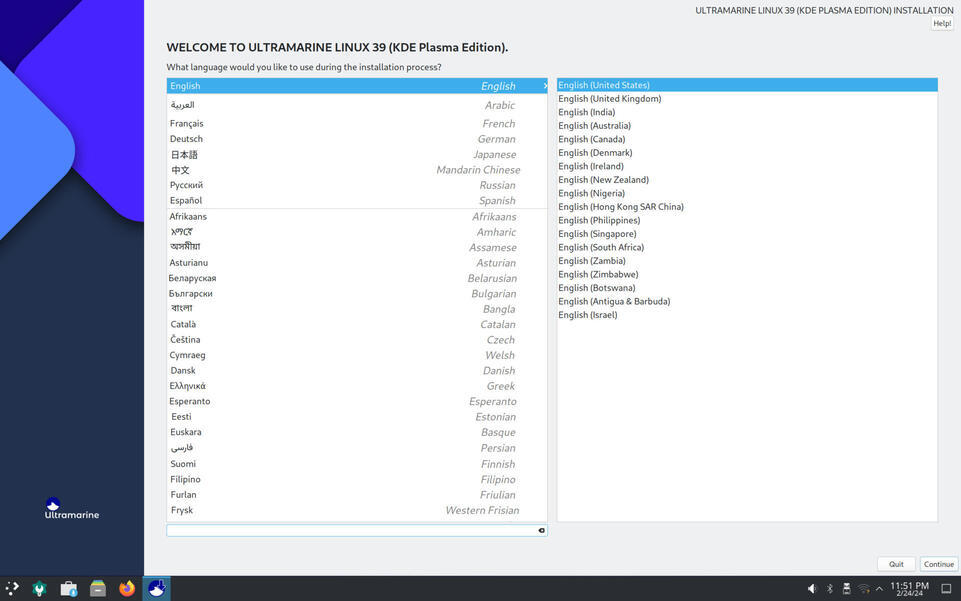Choose English (United States) locale
This screenshot has height=601, width=961.
click(x=747, y=85)
